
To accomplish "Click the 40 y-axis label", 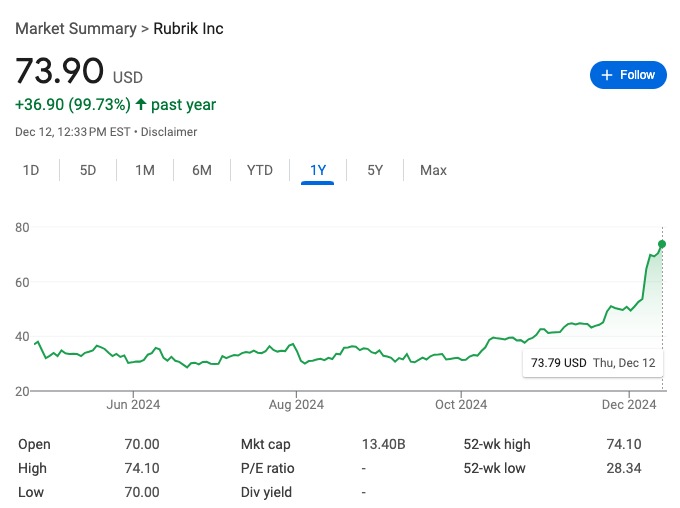I will coord(22,337).
